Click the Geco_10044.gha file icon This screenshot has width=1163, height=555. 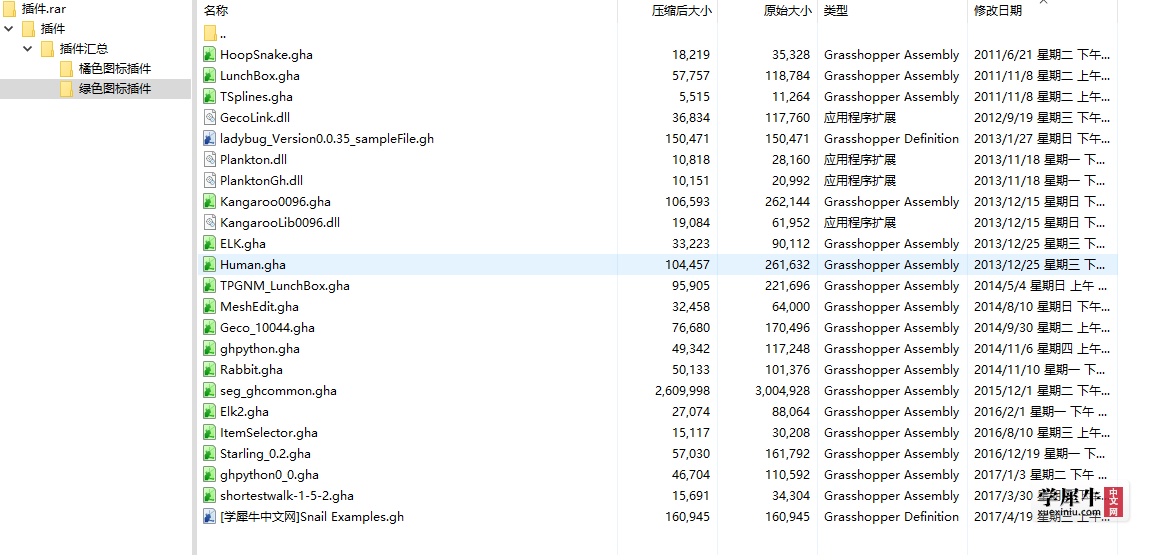pos(210,327)
